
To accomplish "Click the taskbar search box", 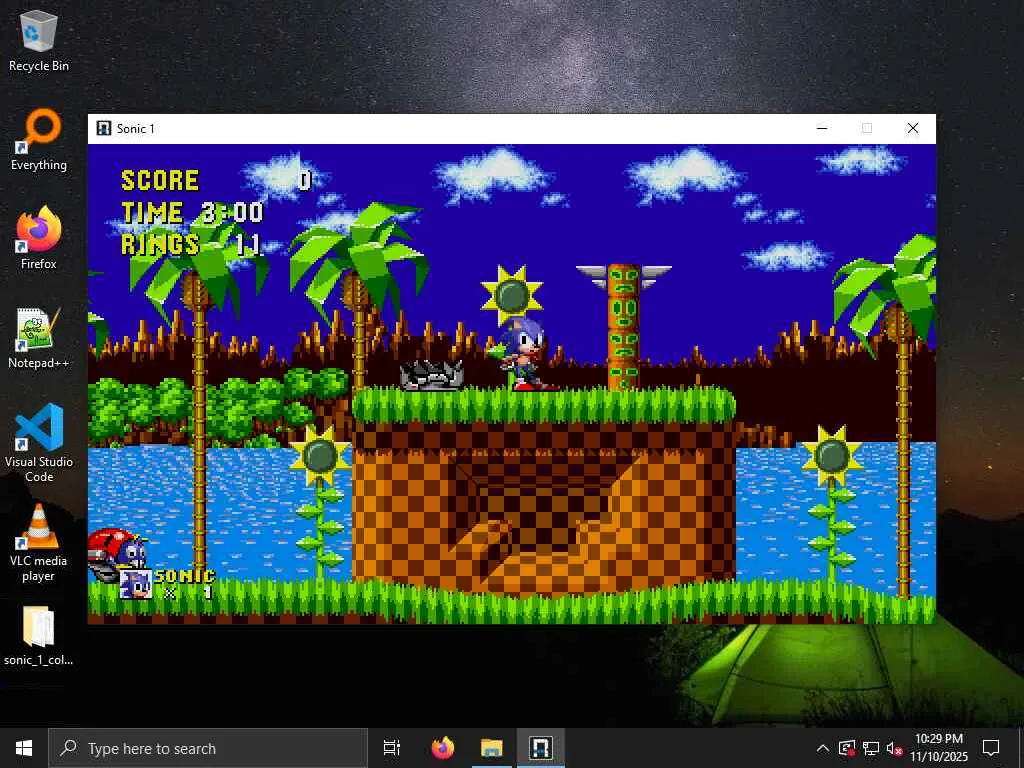I will click(x=208, y=748).
